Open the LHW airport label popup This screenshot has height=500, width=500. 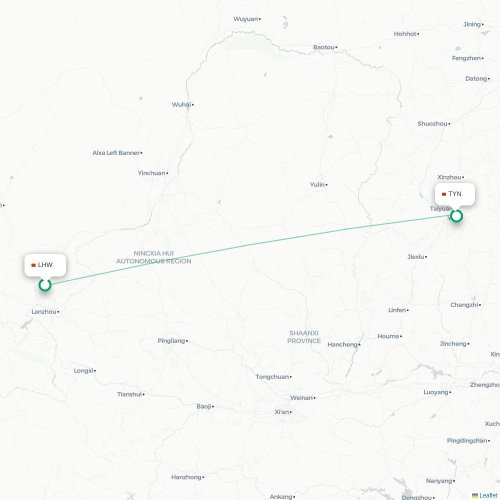(45, 265)
